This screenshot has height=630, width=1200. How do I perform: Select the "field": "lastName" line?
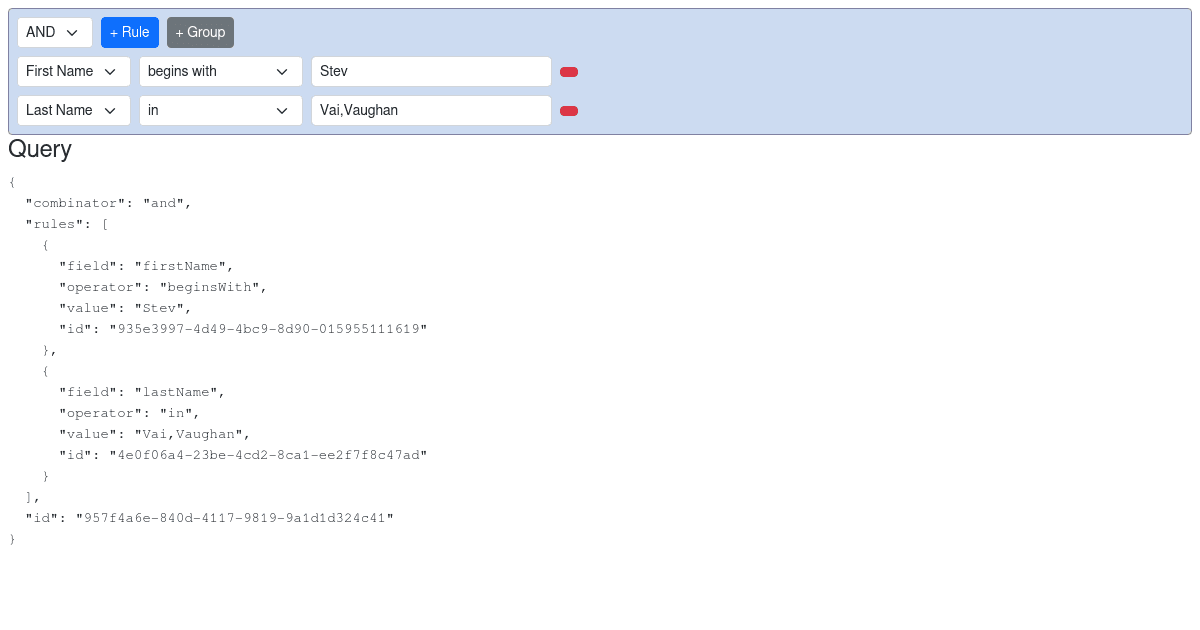pos(142,392)
